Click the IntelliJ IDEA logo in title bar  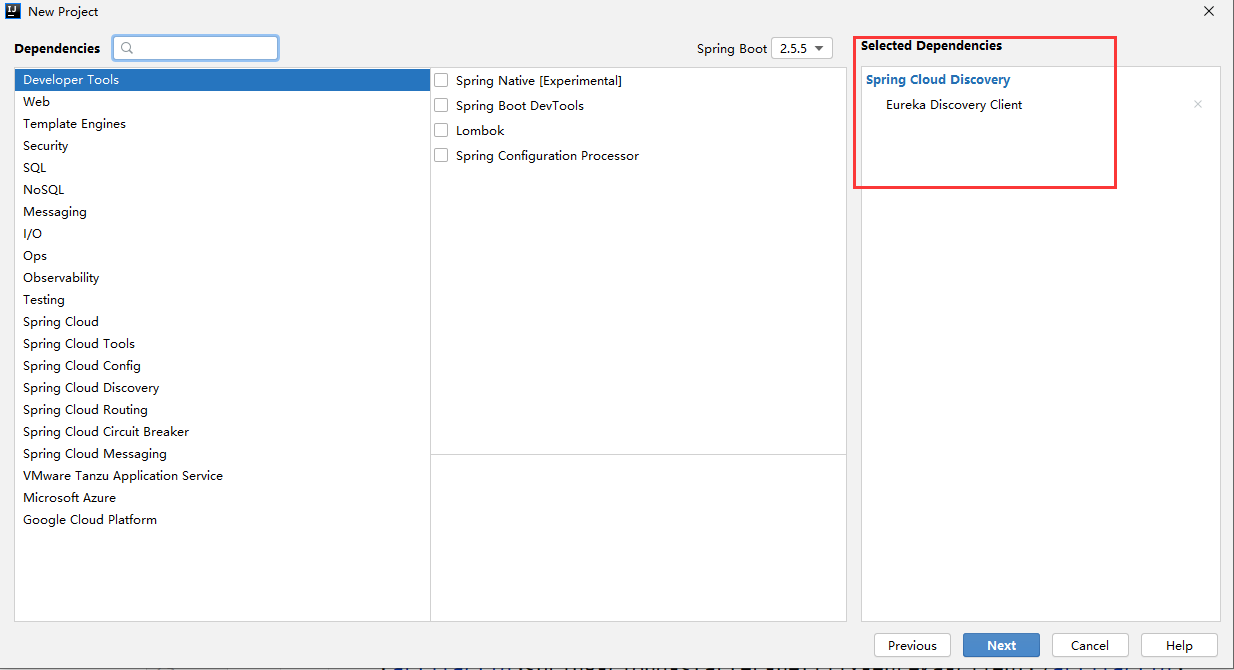[x=13, y=12]
